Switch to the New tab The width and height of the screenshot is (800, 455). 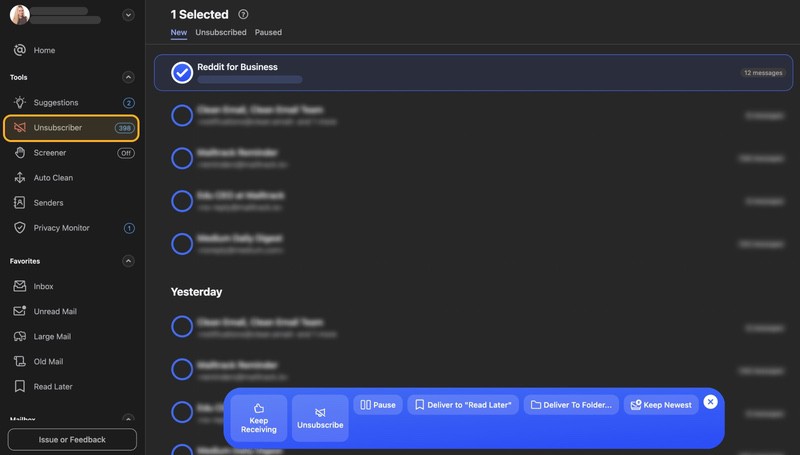179,32
